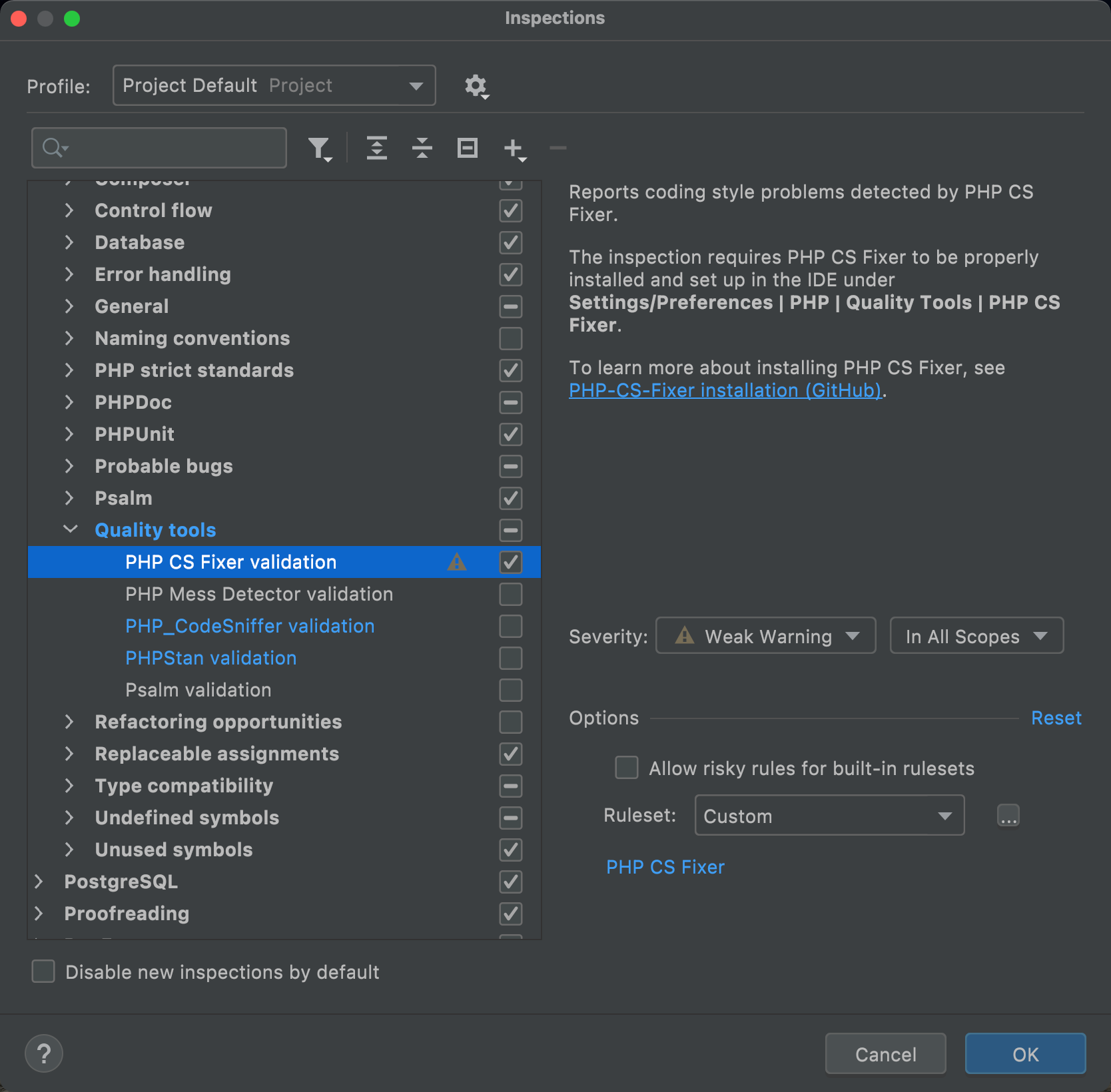Open the Ruleset Custom dropdown
The image size is (1111, 1092).
point(829,816)
